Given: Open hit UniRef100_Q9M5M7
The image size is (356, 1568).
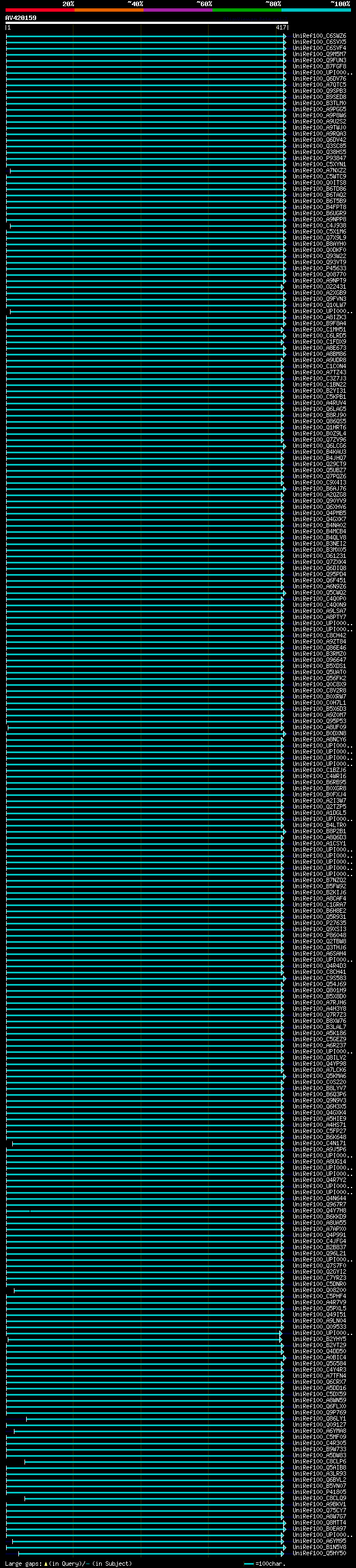Looking at the screenshot, I should click(319, 54).
